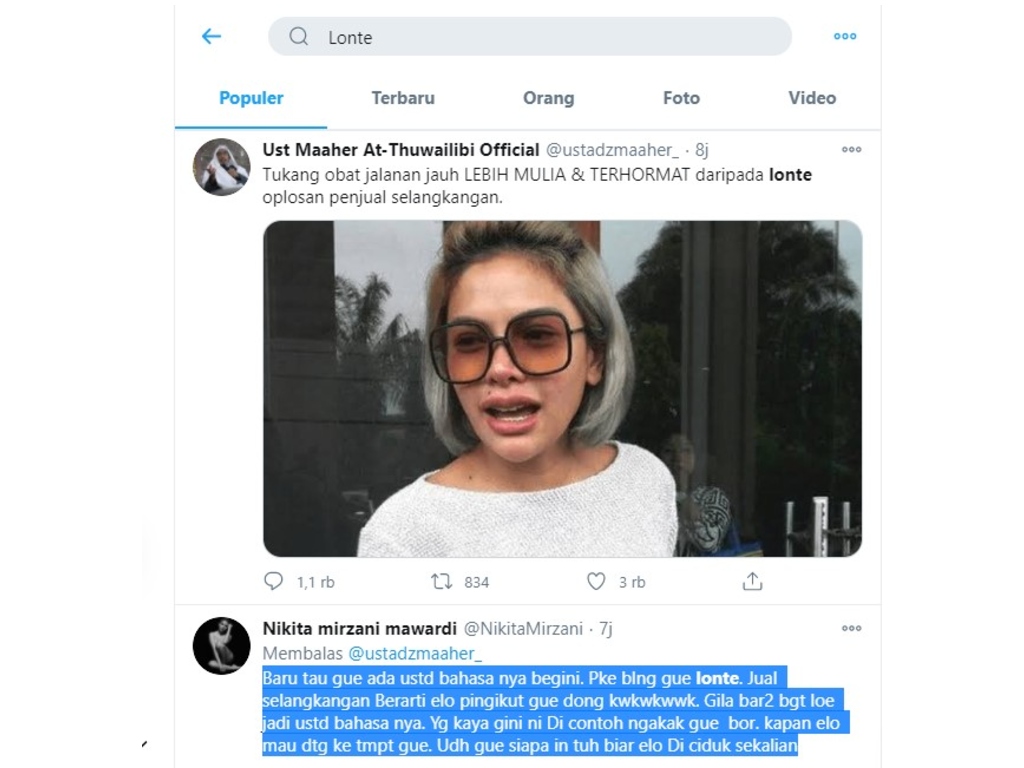Open the tweet's attached photo
Screen dimensions: 1024x768
562,388
